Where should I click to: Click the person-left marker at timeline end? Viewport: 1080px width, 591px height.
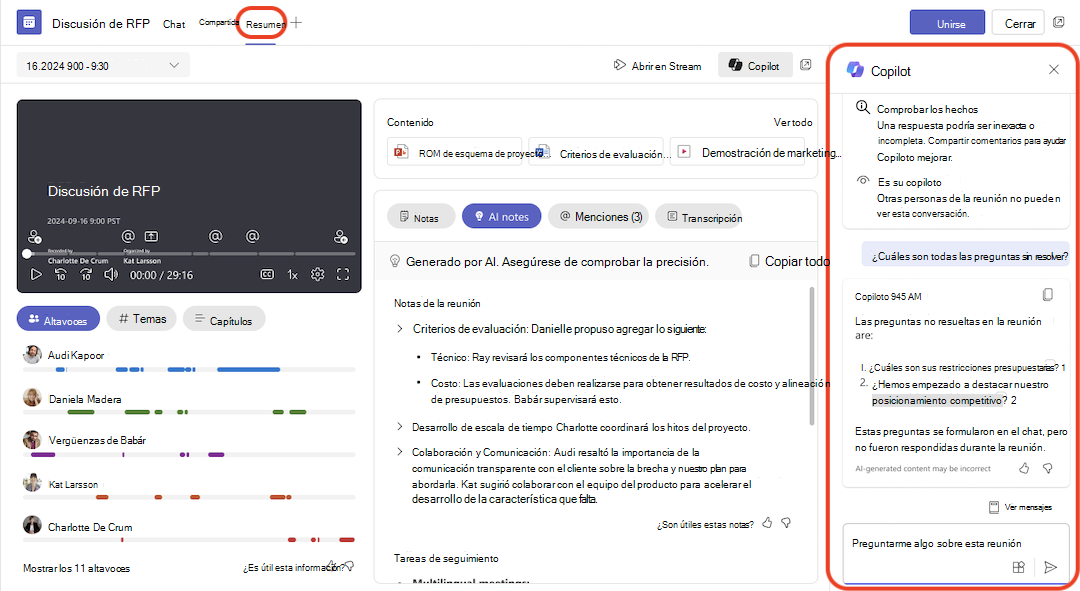point(340,237)
